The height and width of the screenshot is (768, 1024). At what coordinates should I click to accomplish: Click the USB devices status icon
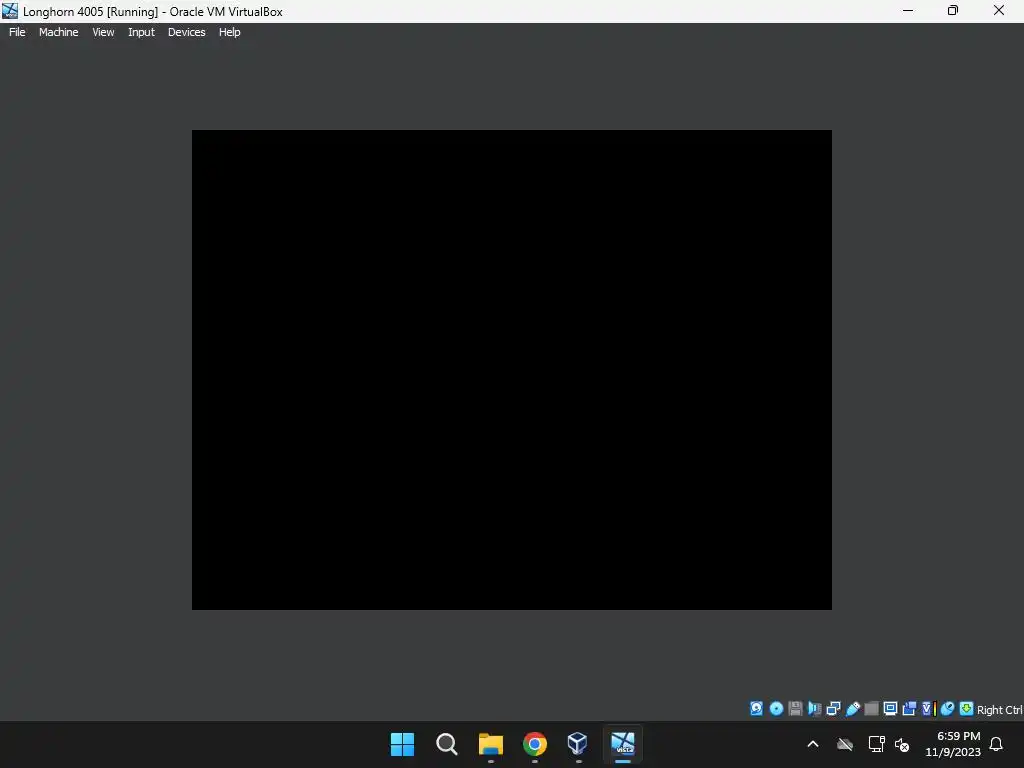[x=852, y=709]
